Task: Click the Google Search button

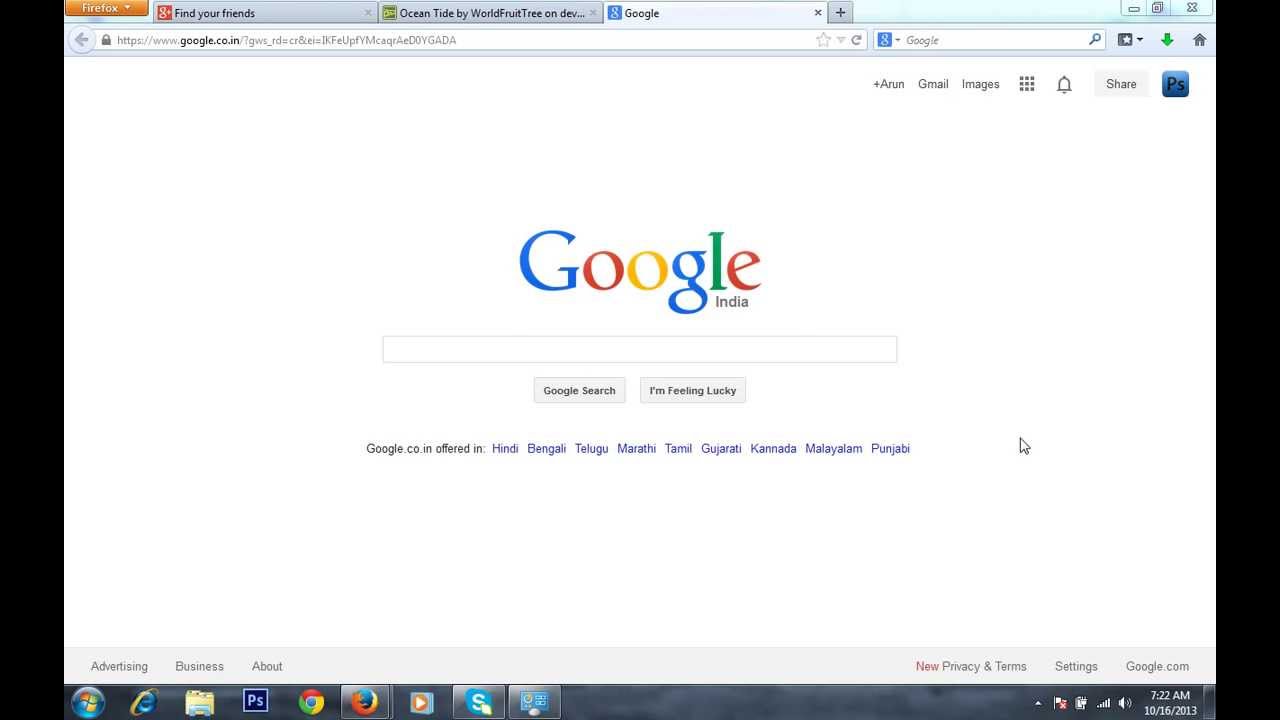Action: [579, 391]
